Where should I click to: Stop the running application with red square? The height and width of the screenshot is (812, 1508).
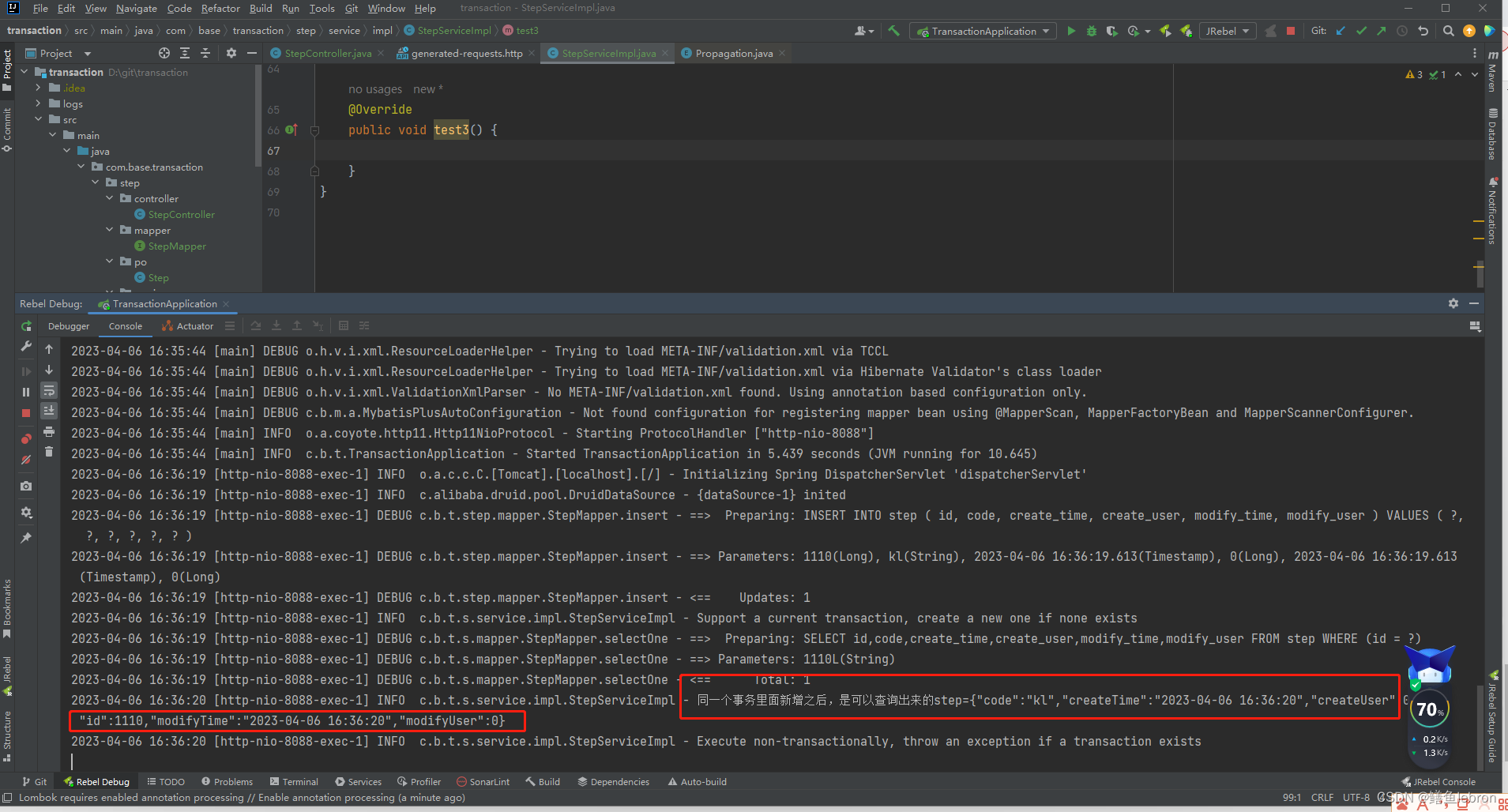pos(1291,31)
